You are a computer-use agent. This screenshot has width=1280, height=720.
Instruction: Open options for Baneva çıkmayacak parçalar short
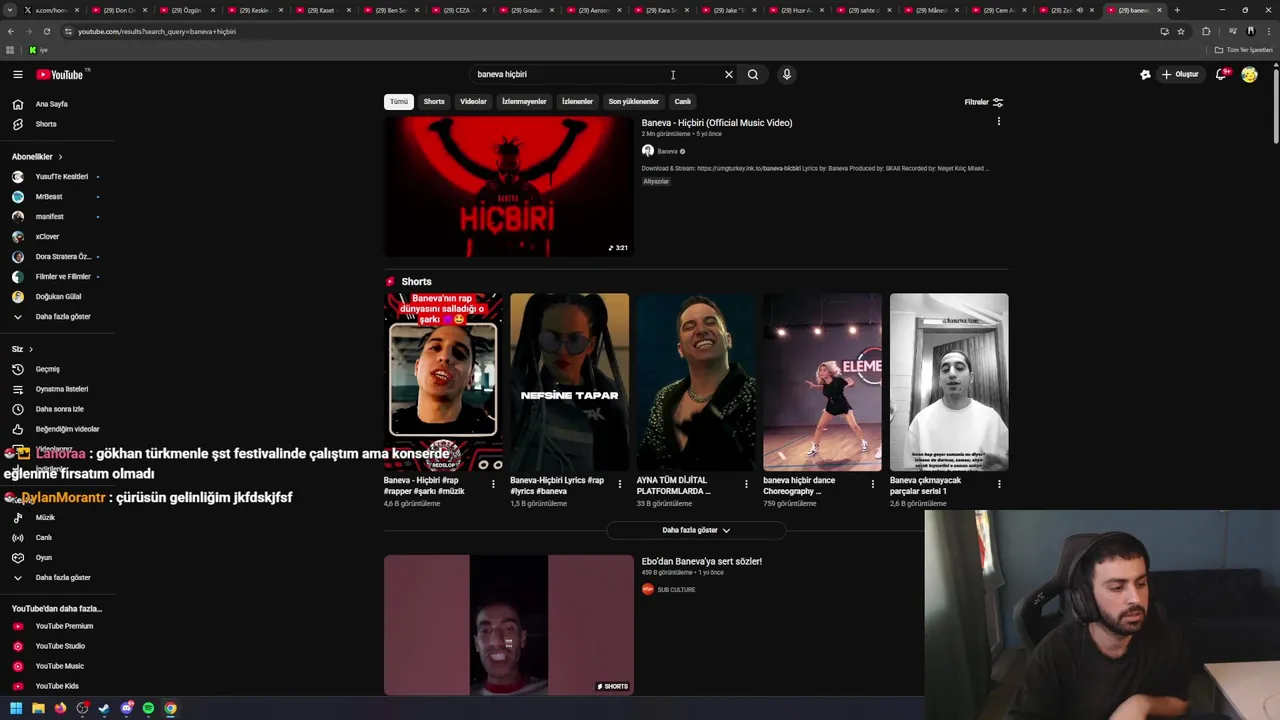coord(999,484)
